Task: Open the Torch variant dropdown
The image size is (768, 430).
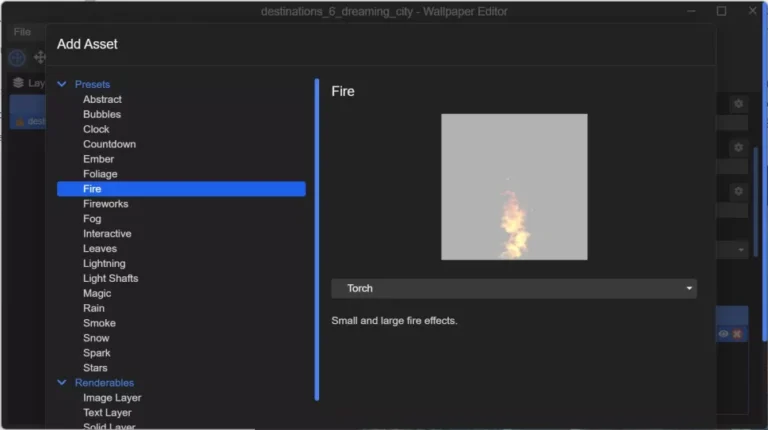Action: 514,288
